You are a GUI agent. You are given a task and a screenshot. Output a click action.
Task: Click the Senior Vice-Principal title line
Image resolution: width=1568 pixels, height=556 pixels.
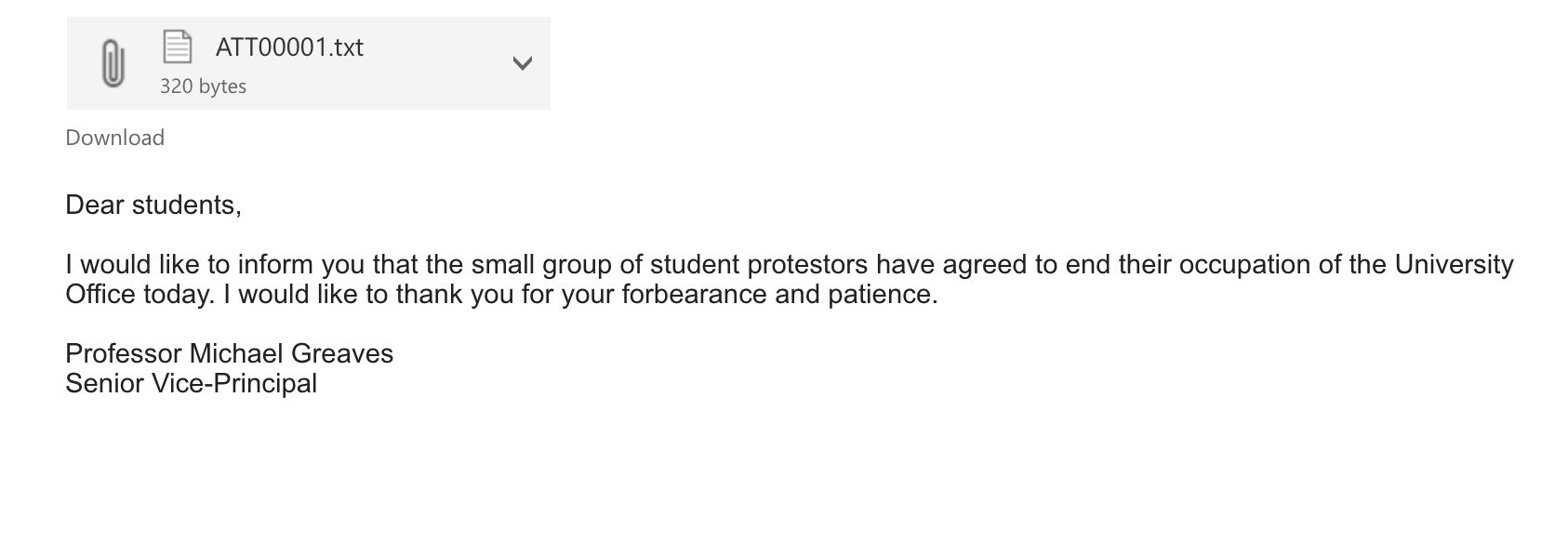click(x=192, y=383)
